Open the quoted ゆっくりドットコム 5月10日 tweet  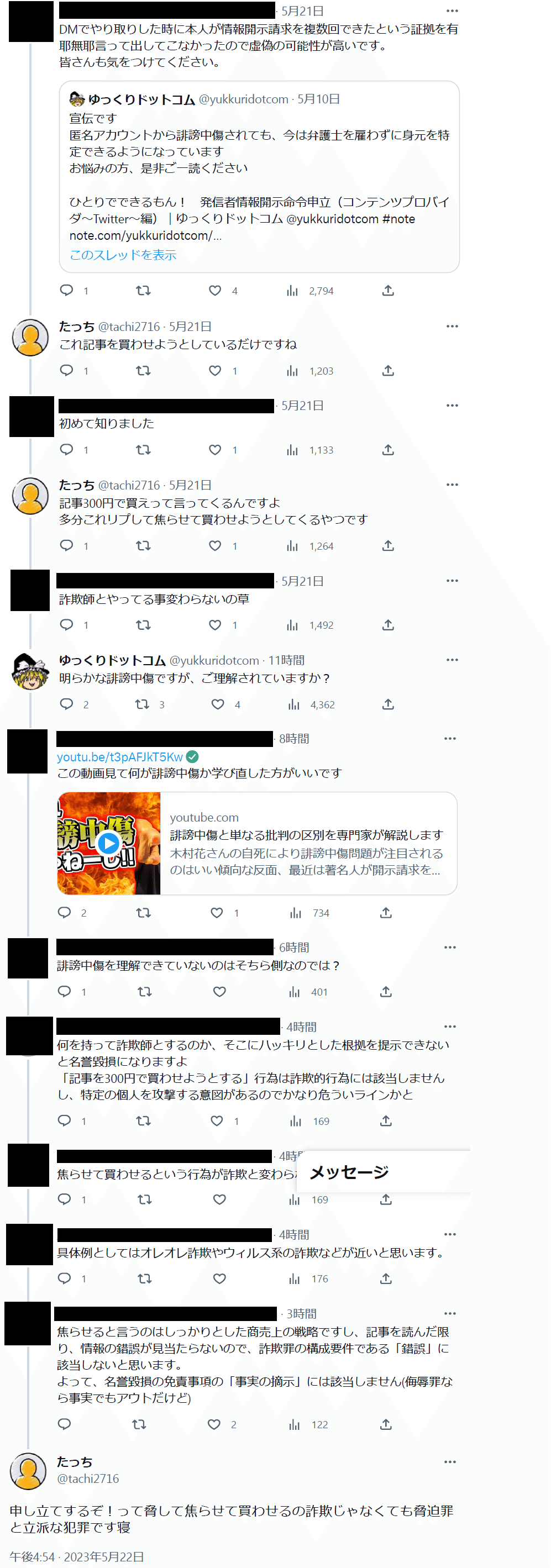(x=259, y=176)
